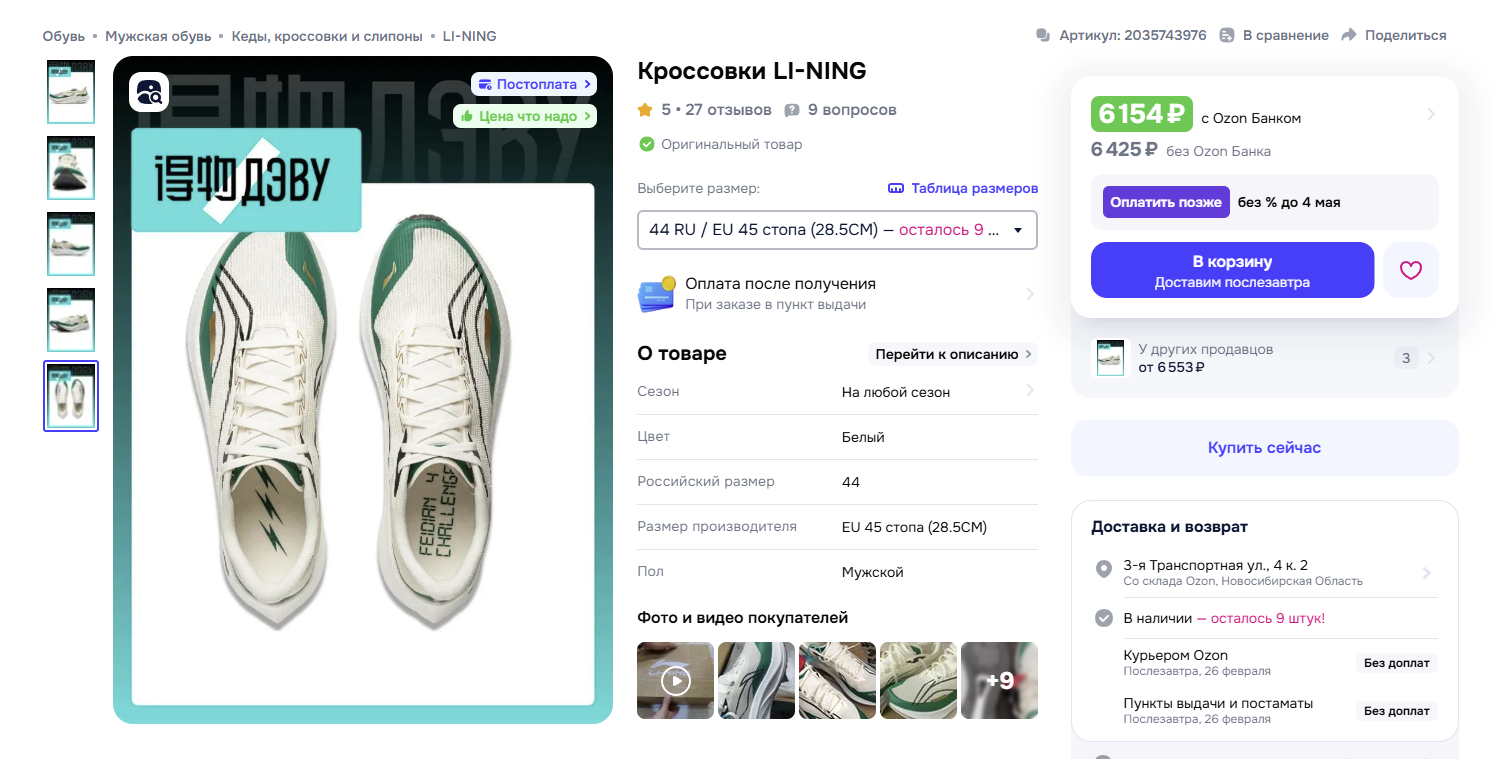Viewport: 1493px width, 759px height.
Task: Click the green '6 154 ₽' price badge
Action: [x=1143, y=115]
